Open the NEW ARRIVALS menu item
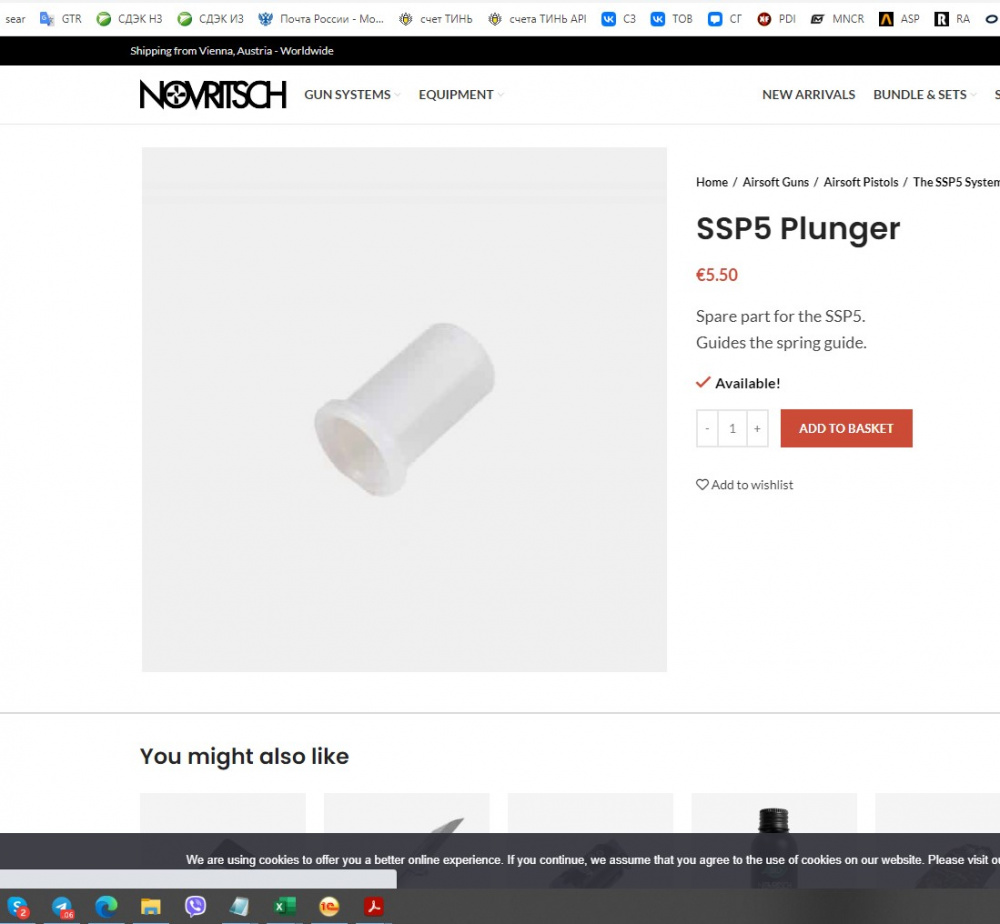The image size is (1000, 924). click(808, 94)
